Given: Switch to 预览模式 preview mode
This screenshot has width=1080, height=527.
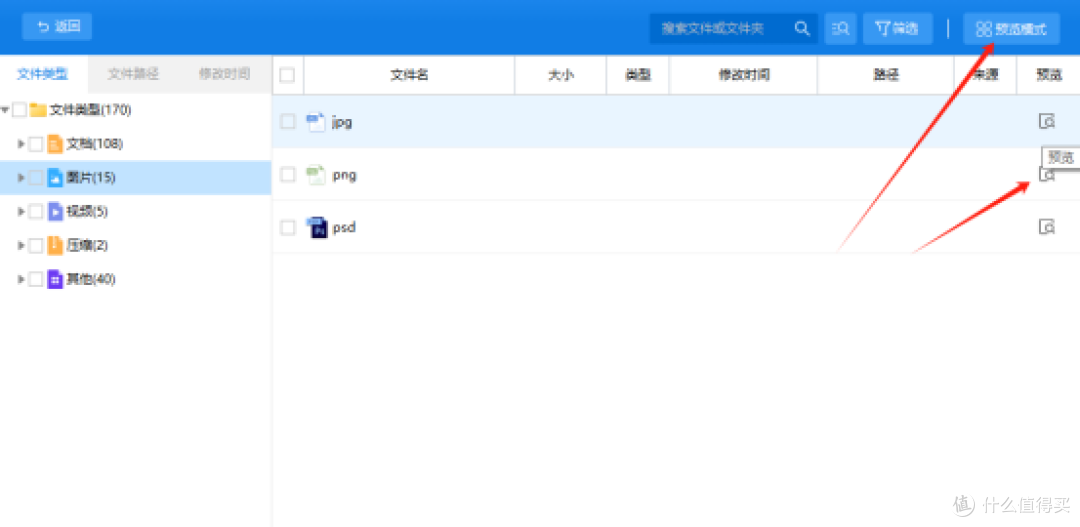Looking at the screenshot, I should pos(1011,29).
